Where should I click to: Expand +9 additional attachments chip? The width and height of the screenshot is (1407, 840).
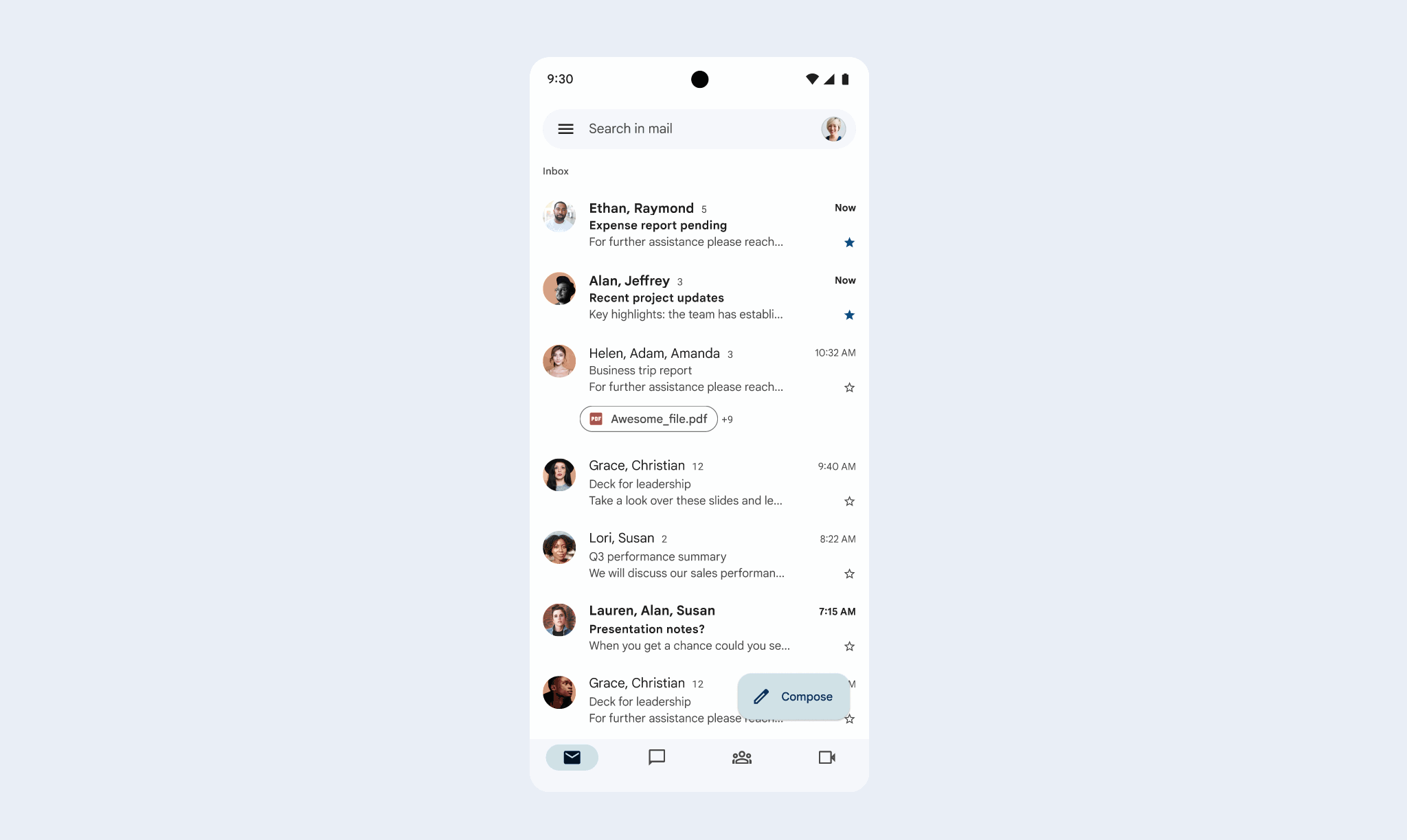tap(728, 419)
